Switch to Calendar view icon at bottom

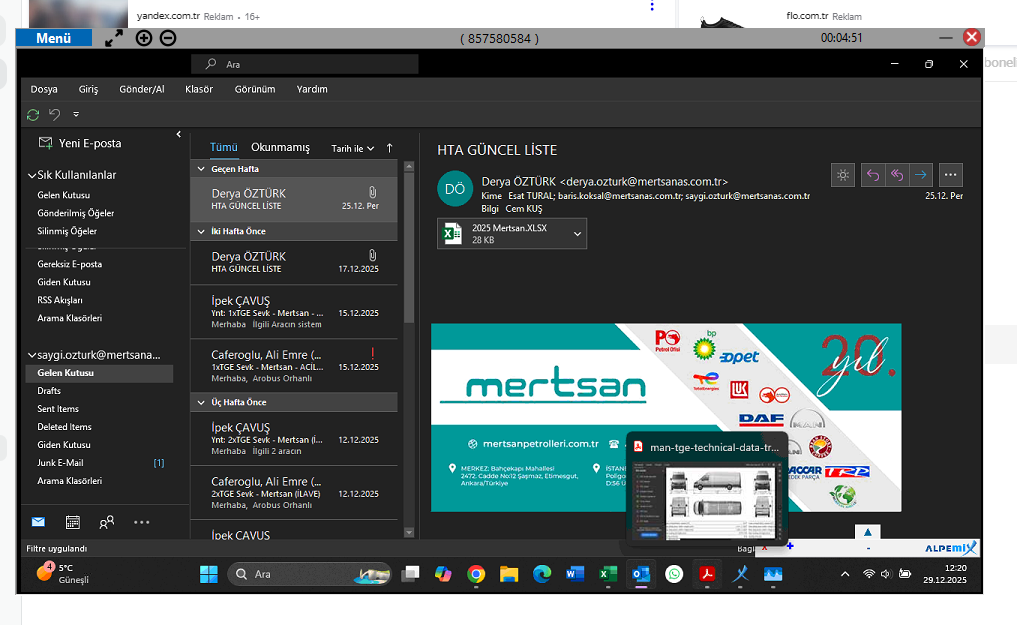(x=73, y=522)
